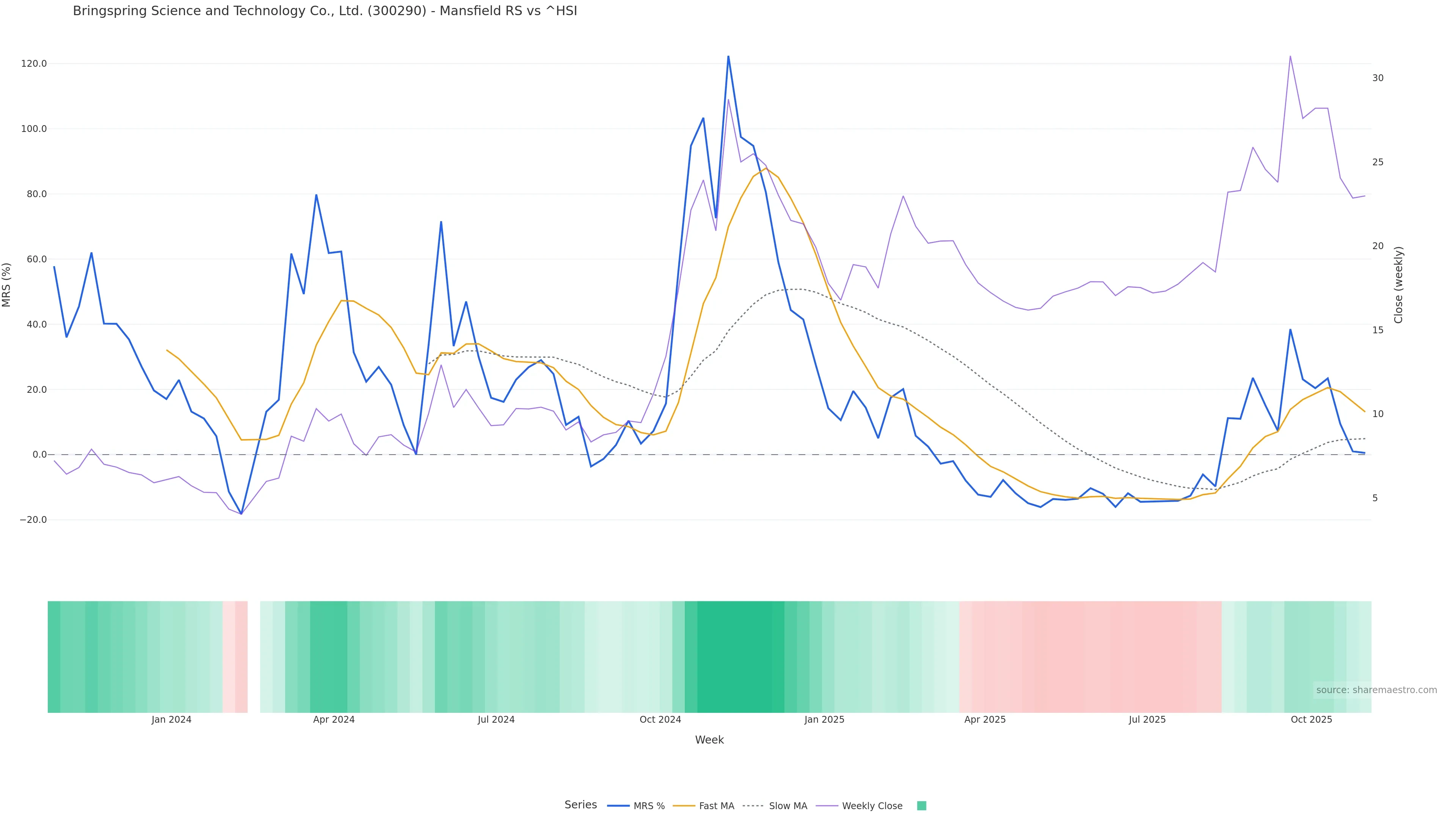Click the chart title text

[325, 11]
